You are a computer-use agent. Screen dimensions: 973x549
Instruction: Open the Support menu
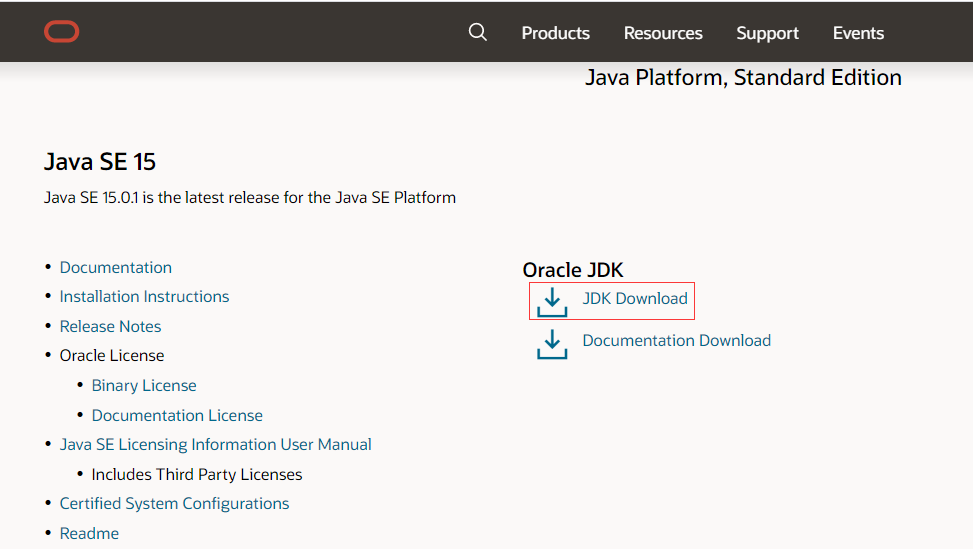click(767, 33)
